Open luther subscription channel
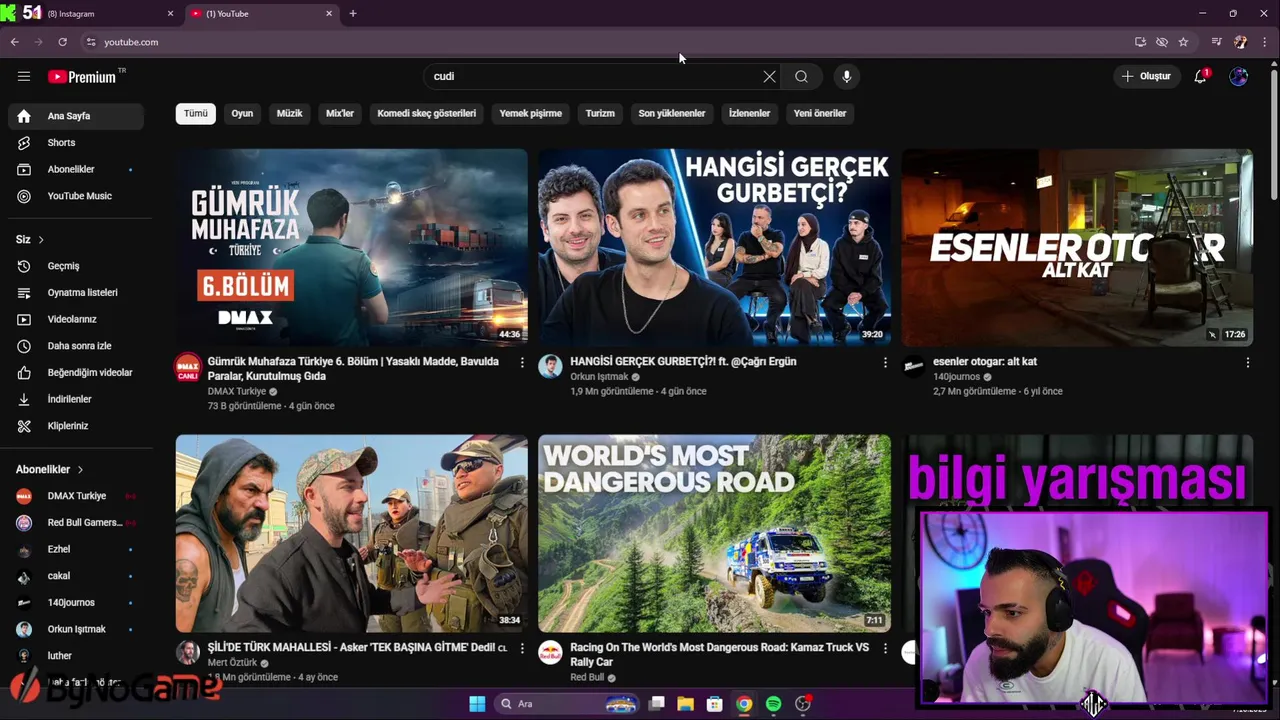This screenshot has width=1280, height=720. click(76, 656)
